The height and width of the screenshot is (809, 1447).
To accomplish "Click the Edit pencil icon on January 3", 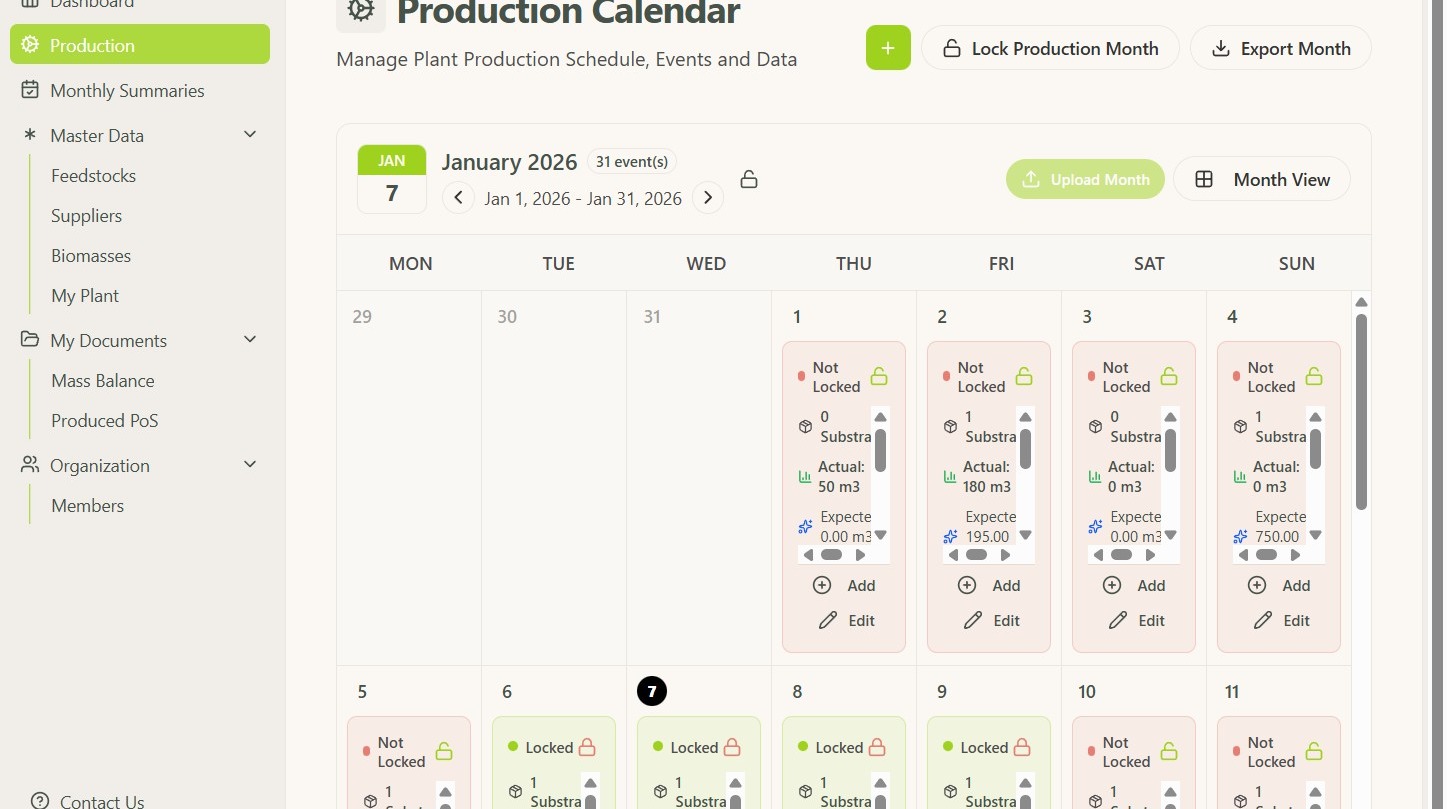I will 1118,621.
